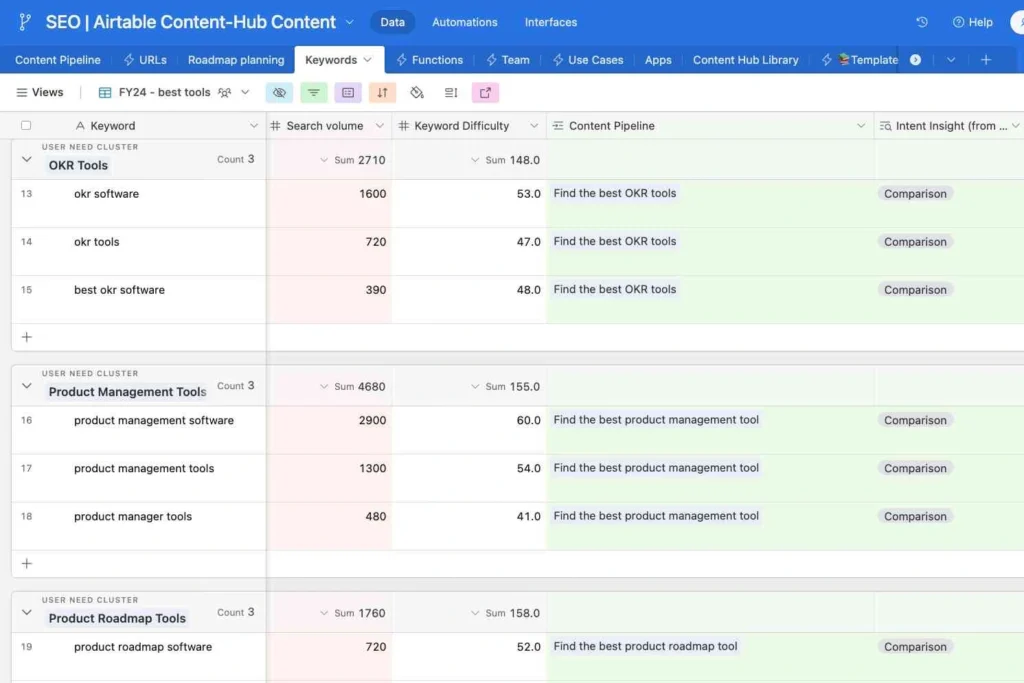Switch to the Interfaces tab
The width and height of the screenshot is (1024, 683).
(551, 22)
